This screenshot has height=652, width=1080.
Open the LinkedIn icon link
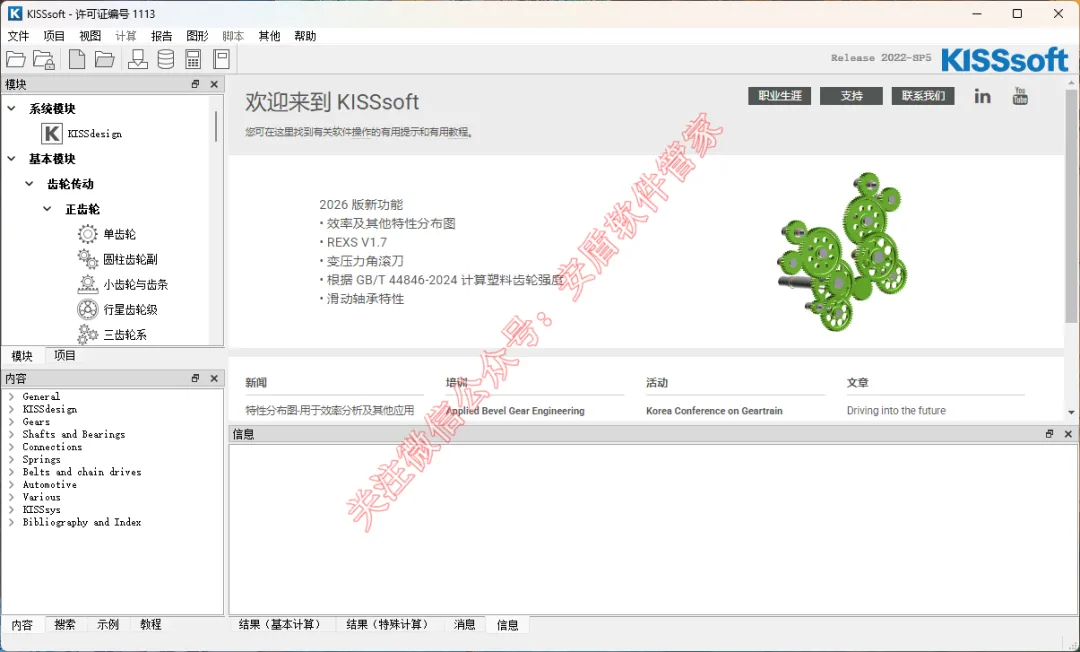tap(982, 96)
